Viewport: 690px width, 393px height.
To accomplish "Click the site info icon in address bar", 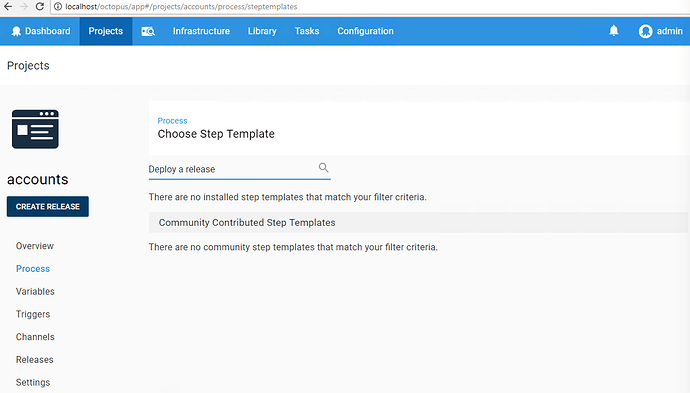I will (58, 7).
